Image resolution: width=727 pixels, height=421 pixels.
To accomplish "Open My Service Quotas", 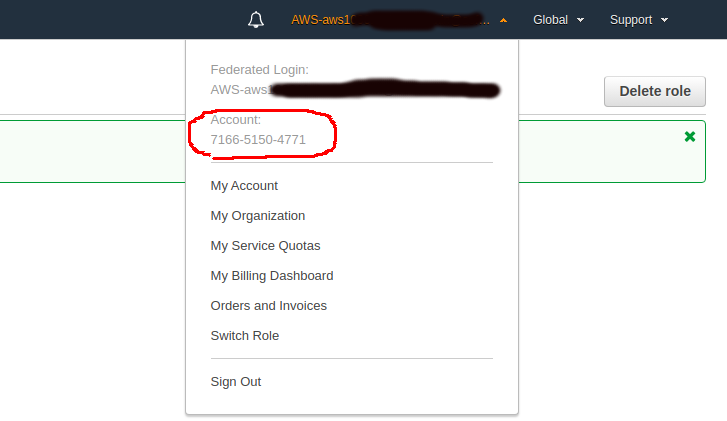I will [265, 246].
